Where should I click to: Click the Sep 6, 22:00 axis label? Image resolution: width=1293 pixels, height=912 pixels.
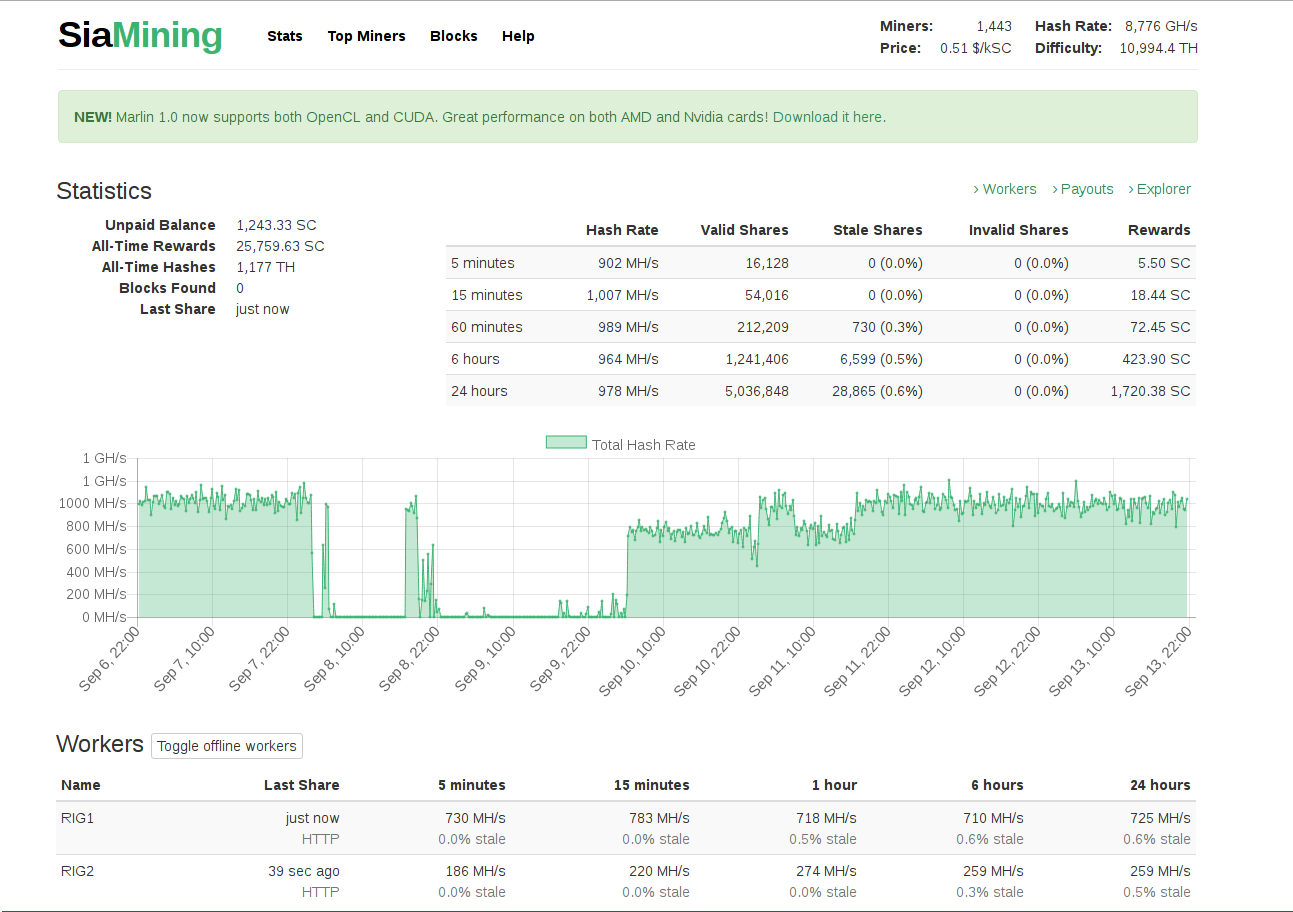click(x=108, y=658)
